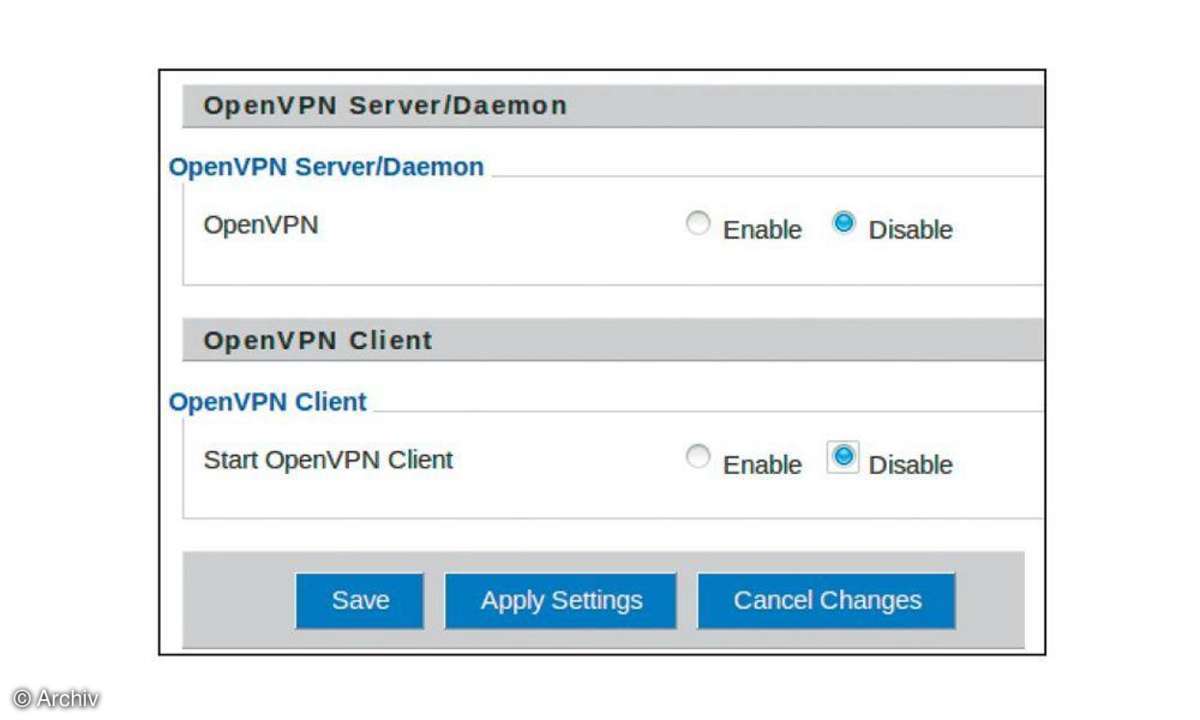
Task: Click the © Archiv caption text
Action: [56, 698]
